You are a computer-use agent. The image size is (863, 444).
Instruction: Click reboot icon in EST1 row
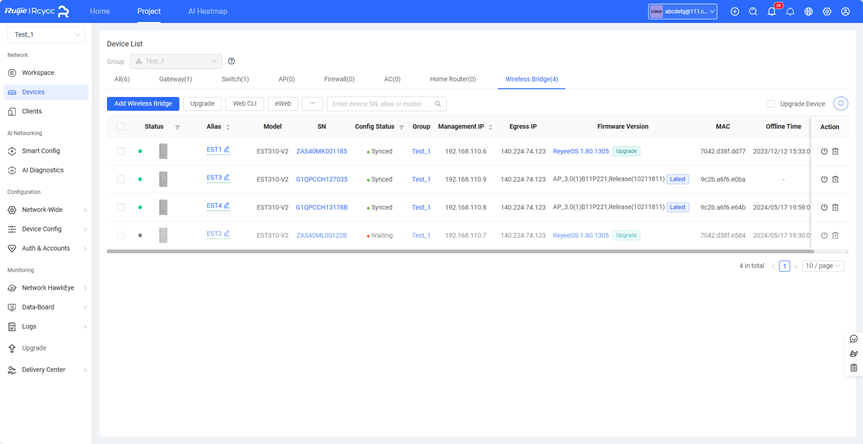tap(824, 151)
